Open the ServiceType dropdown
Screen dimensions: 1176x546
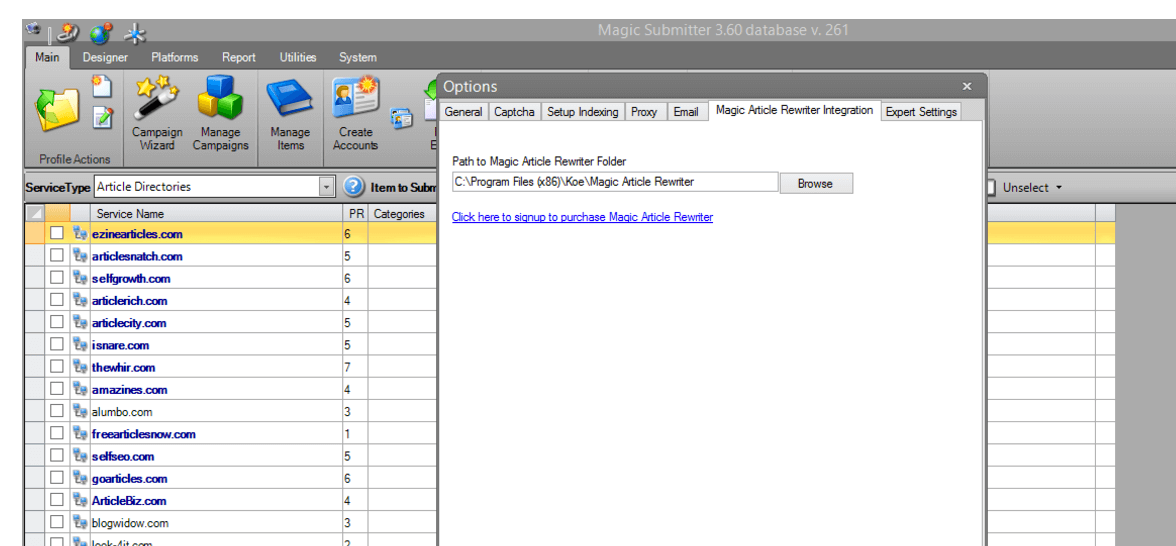[x=326, y=187]
